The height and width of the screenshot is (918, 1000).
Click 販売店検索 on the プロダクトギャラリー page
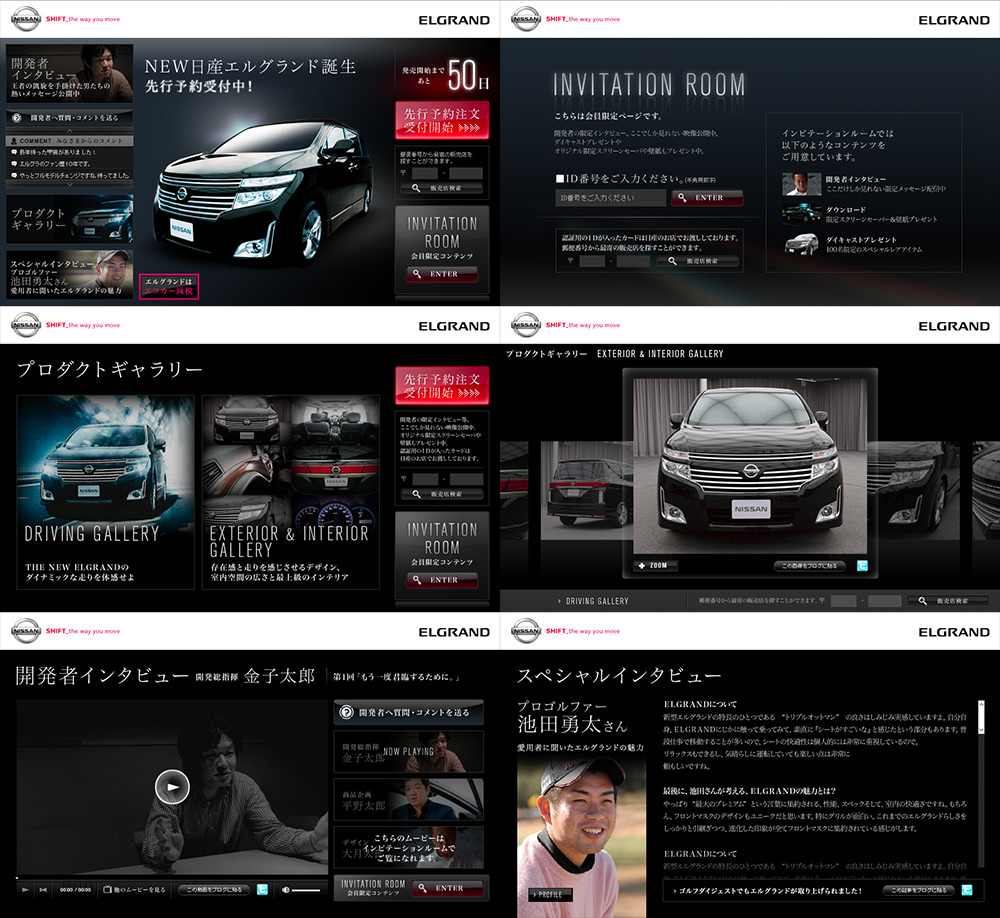tap(441, 494)
